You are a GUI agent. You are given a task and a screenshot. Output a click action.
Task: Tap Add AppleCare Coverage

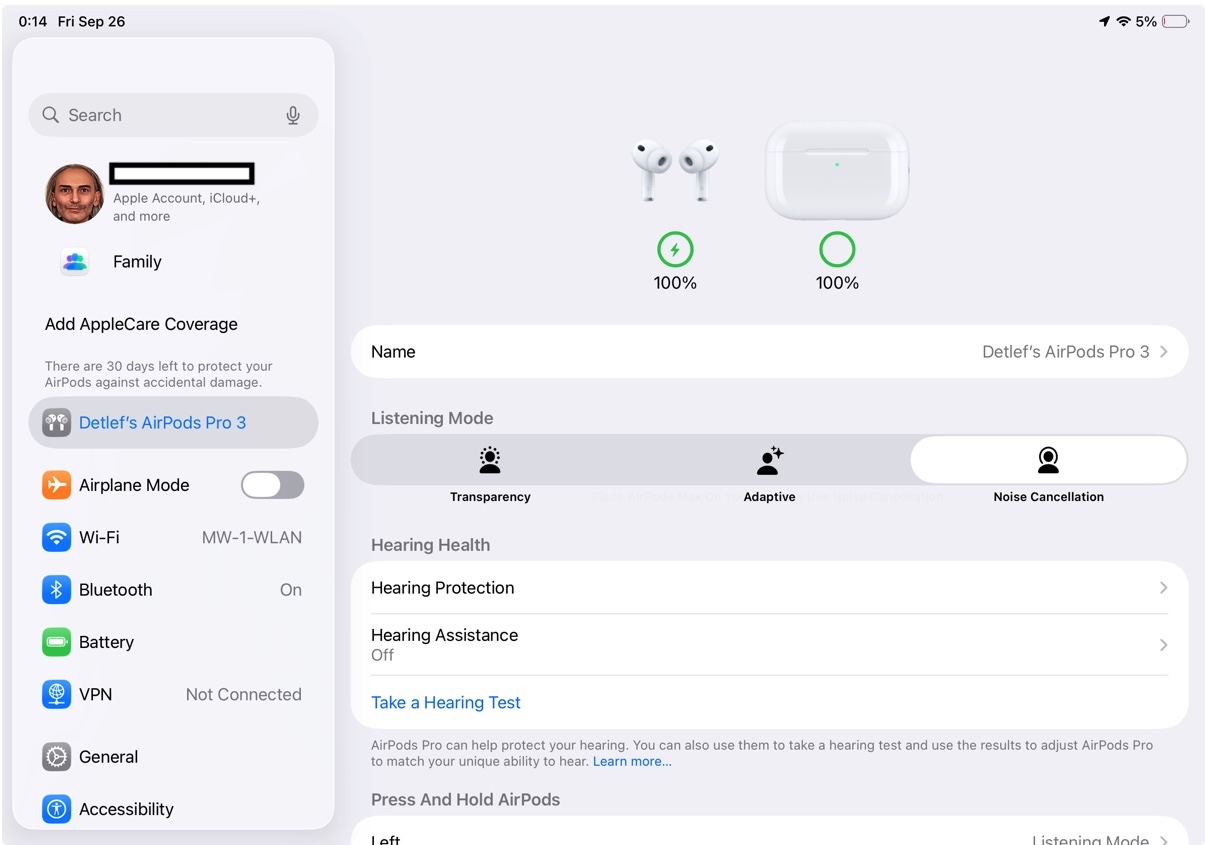pyautogui.click(x=141, y=324)
